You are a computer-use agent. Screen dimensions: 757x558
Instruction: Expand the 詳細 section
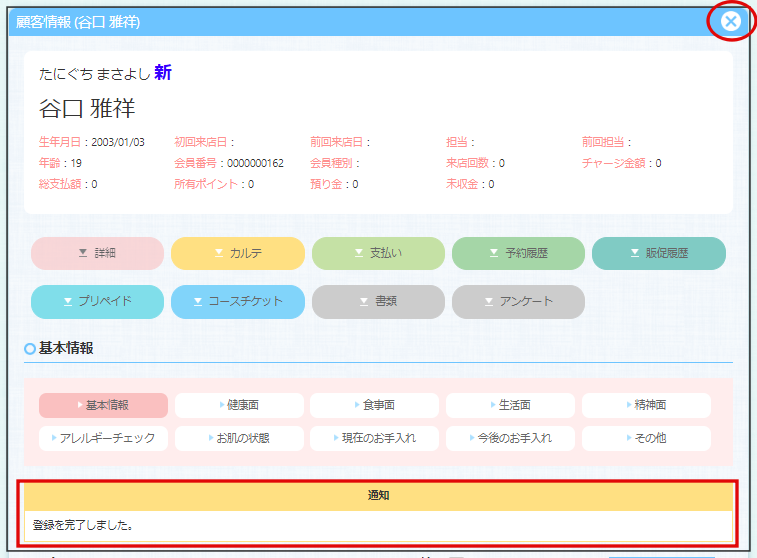coord(97,254)
